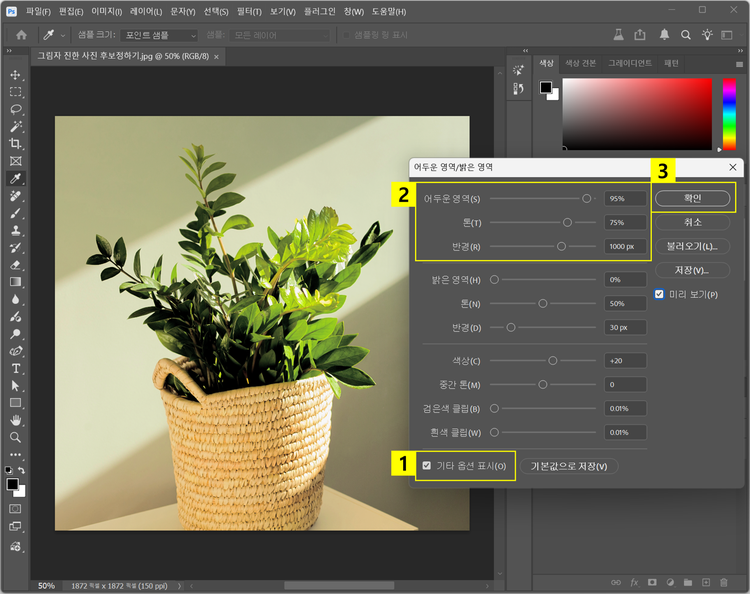This screenshot has width=750, height=594.
Task: Select the Lasso tool
Action: (15, 109)
